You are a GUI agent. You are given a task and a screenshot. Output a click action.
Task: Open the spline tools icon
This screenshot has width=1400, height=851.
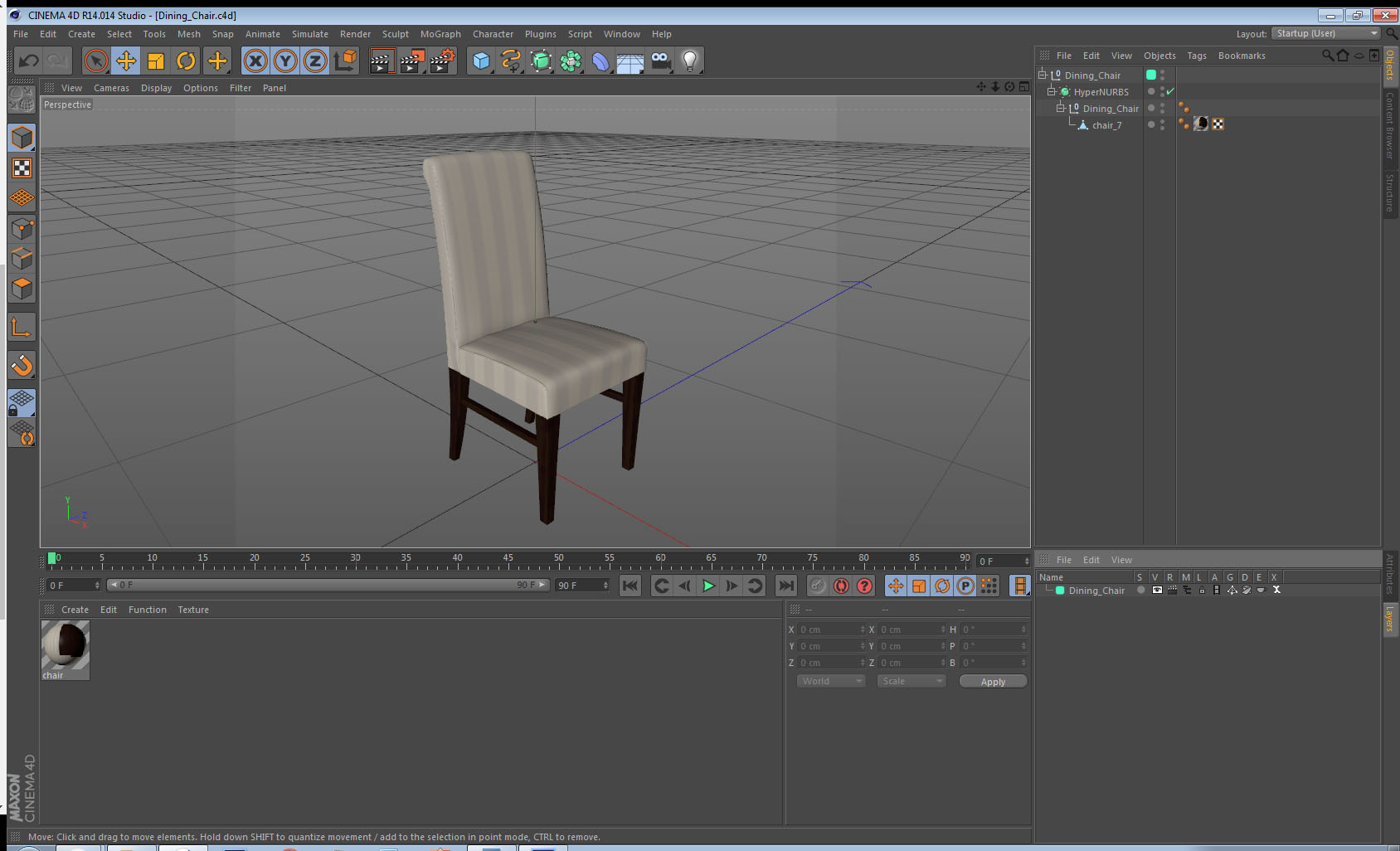[511, 61]
